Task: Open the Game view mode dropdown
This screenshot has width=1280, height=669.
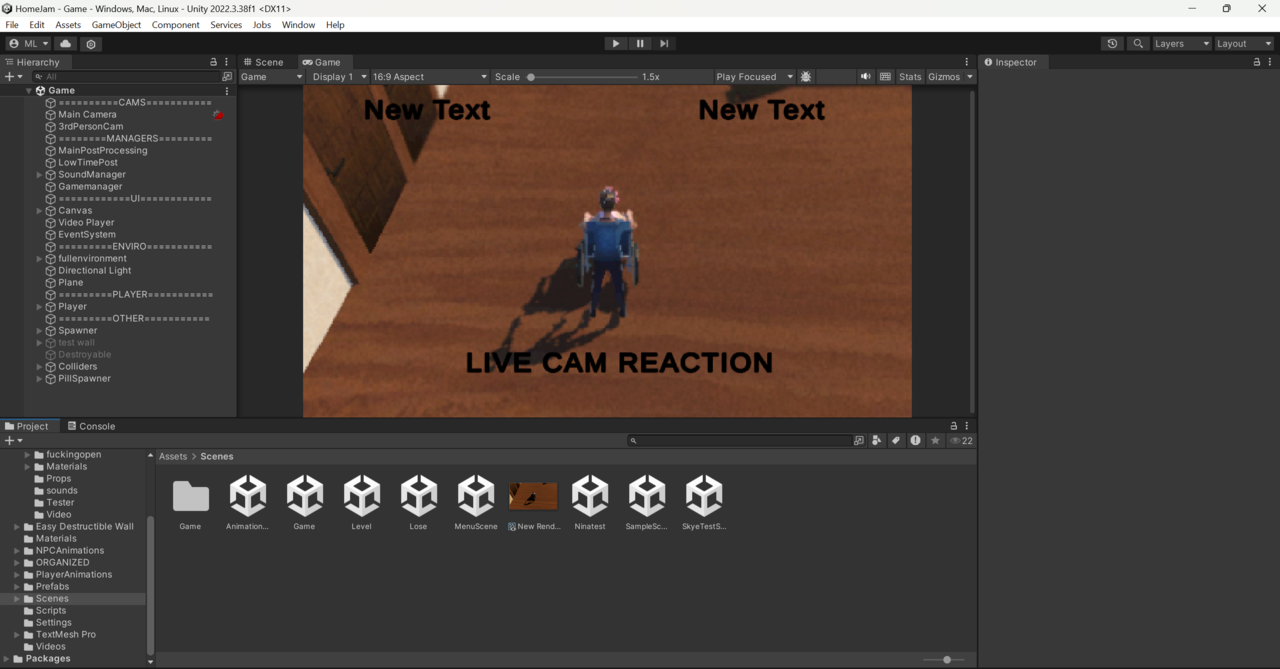Action: pyautogui.click(x=271, y=77)
